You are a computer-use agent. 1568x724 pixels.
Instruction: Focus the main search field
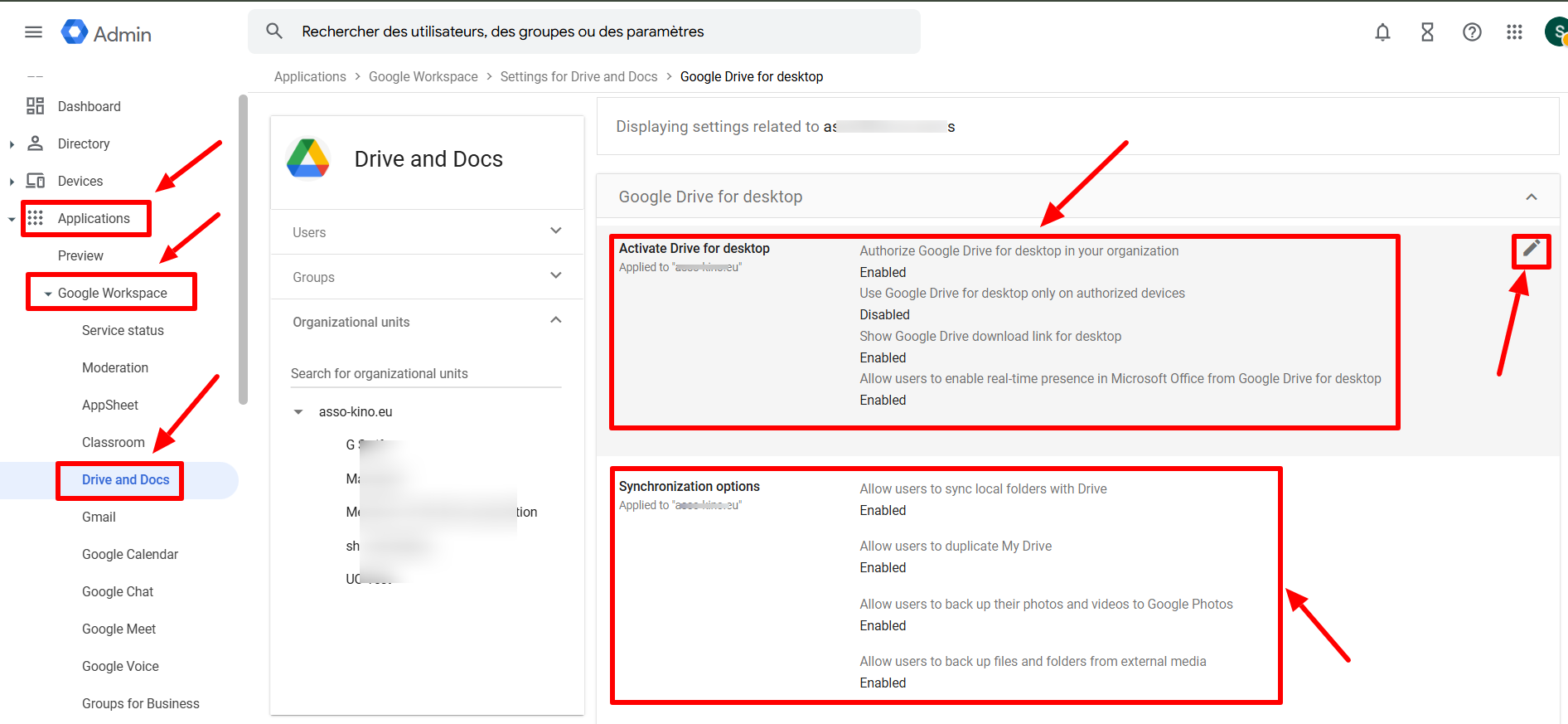coord(584,32)
